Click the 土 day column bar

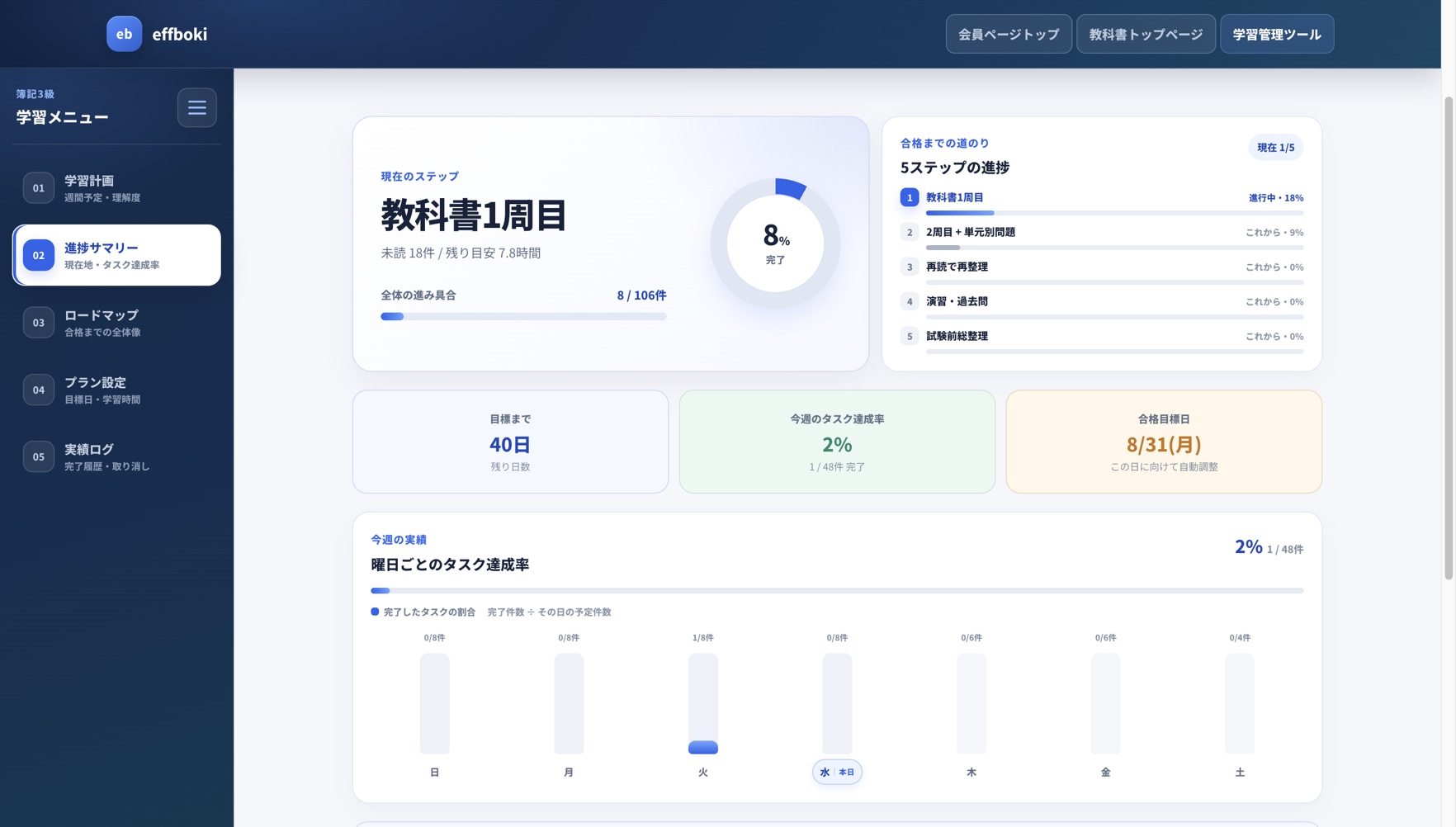pyautogui.click(x=1240, y=704)
